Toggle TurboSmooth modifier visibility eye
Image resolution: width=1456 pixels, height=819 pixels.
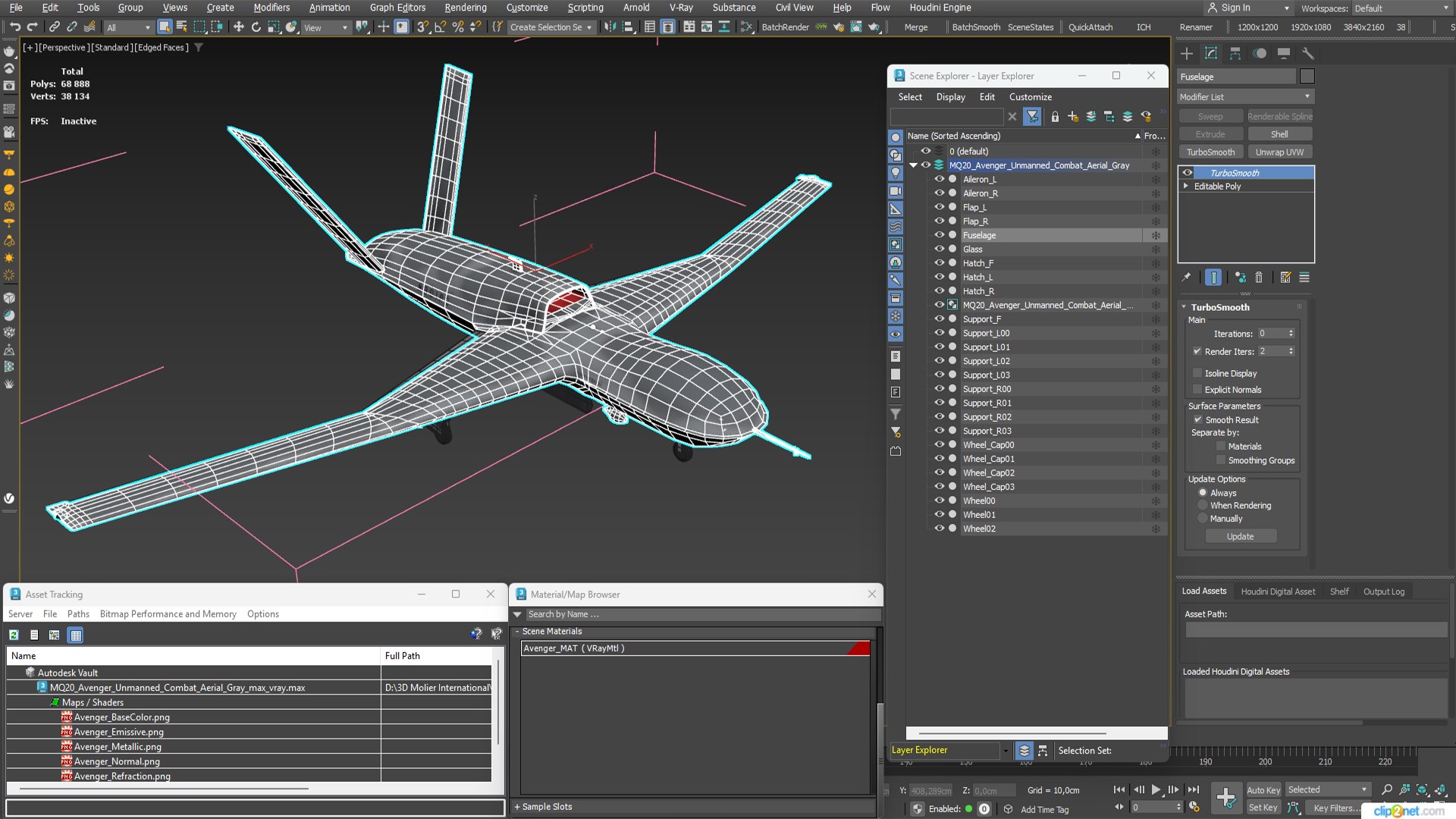point(1188,173)
